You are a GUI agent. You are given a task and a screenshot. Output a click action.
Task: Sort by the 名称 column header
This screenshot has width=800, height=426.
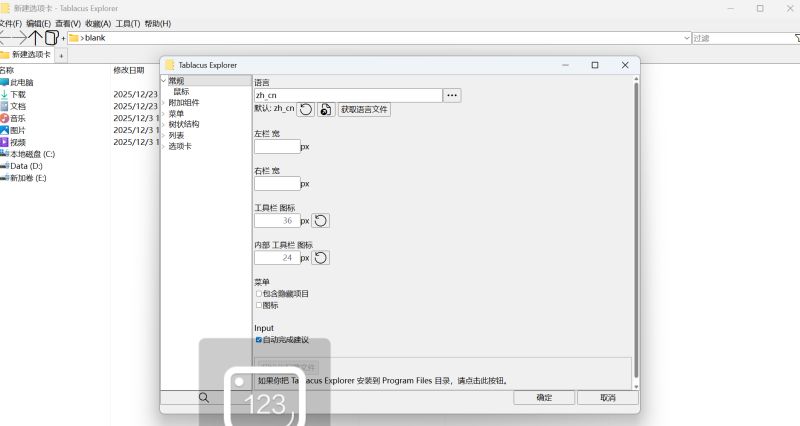[x=7, y=70]
